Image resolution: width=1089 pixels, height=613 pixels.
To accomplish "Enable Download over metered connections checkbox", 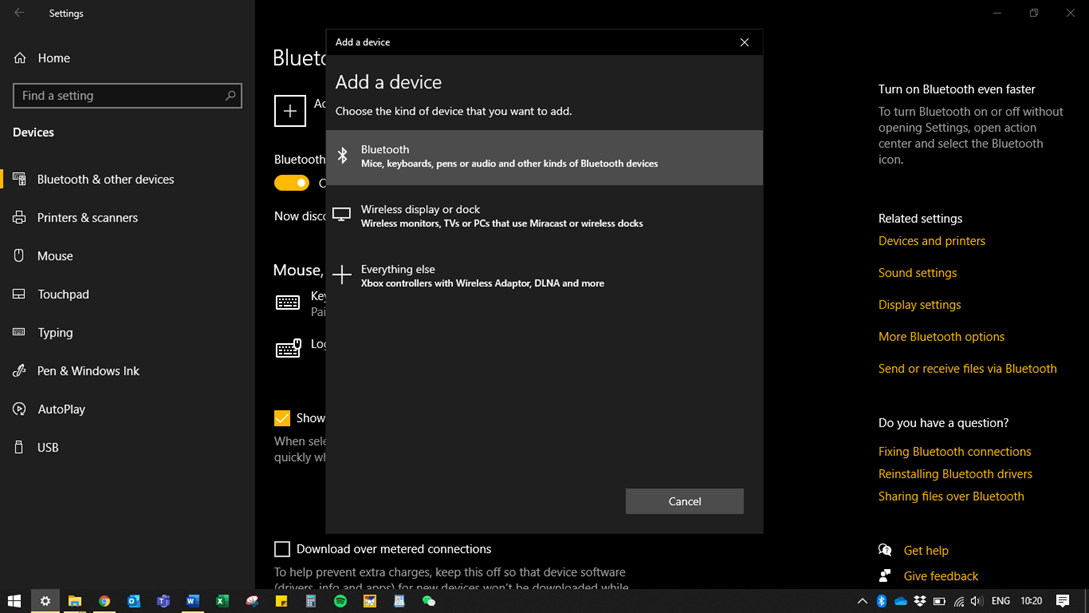I will [282, 549].
